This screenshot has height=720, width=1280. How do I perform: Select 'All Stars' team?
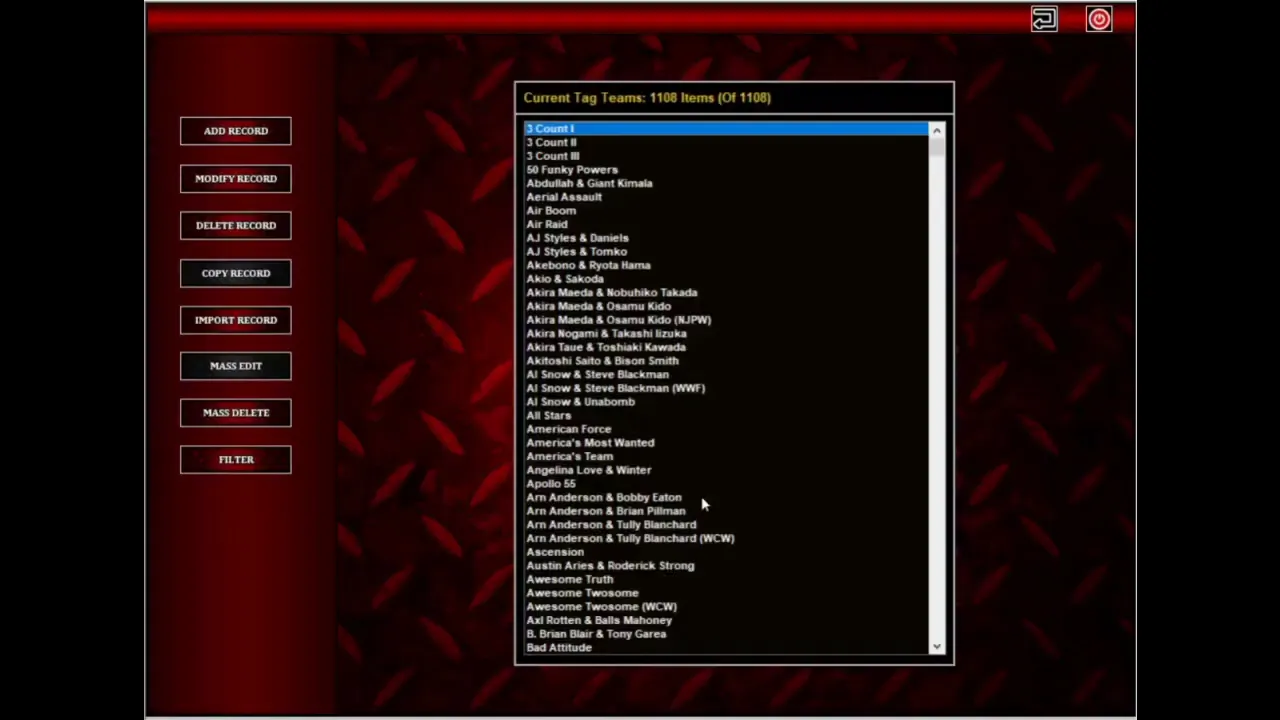pos(727,415)
